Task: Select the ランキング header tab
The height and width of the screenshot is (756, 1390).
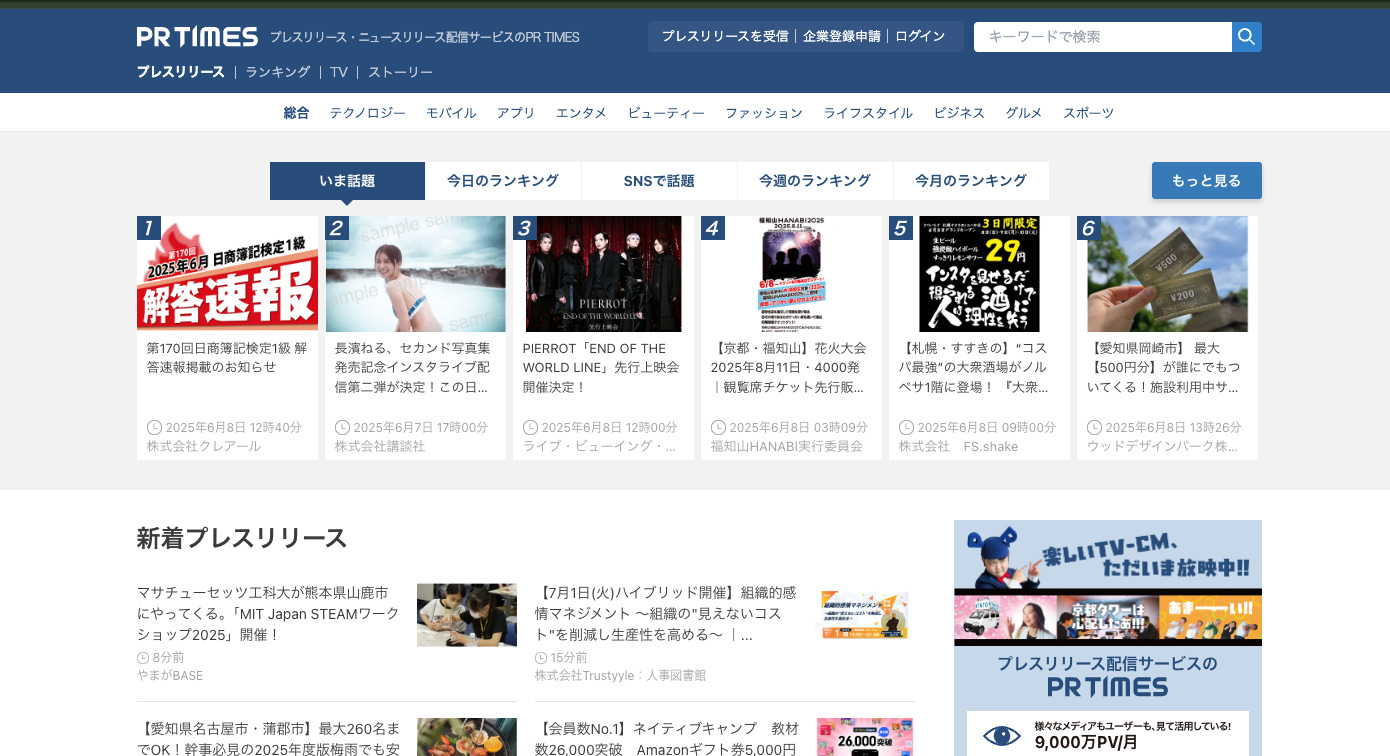Action: pos(278,72)
